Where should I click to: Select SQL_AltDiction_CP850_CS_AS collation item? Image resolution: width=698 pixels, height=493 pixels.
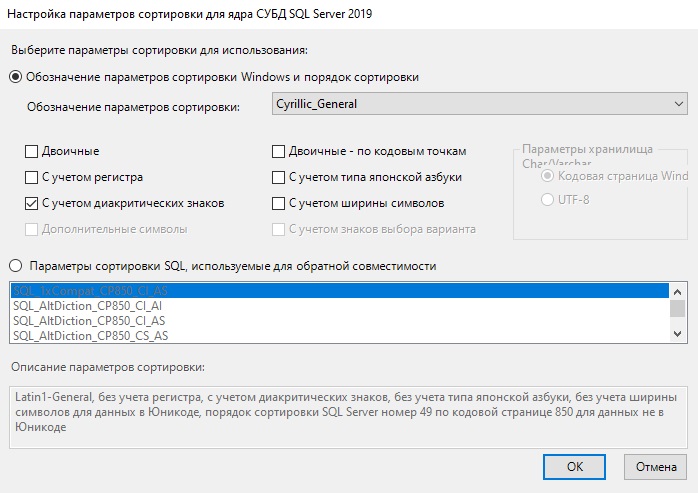(340, 335)
